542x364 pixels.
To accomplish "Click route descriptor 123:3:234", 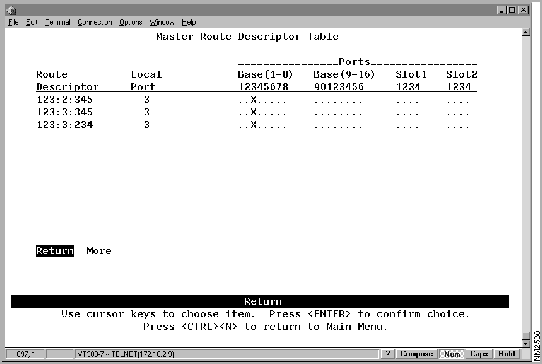I will click(x=65, y=124).
